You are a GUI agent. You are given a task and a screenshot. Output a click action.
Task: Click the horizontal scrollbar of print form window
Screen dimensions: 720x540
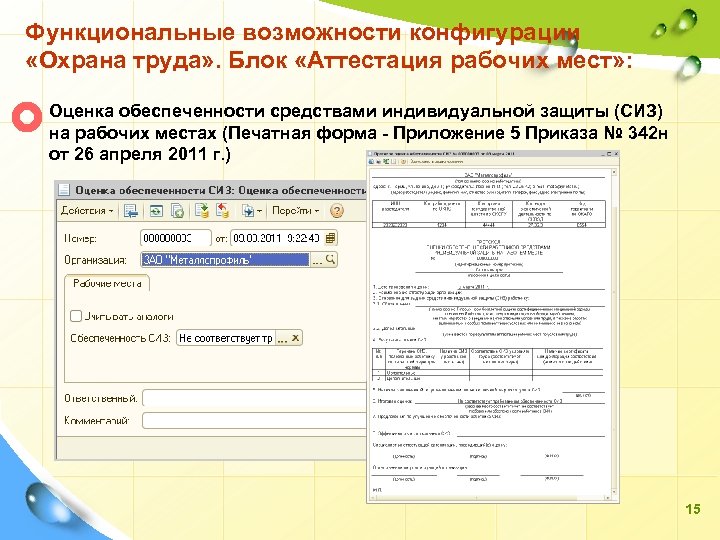click(490, 498)
